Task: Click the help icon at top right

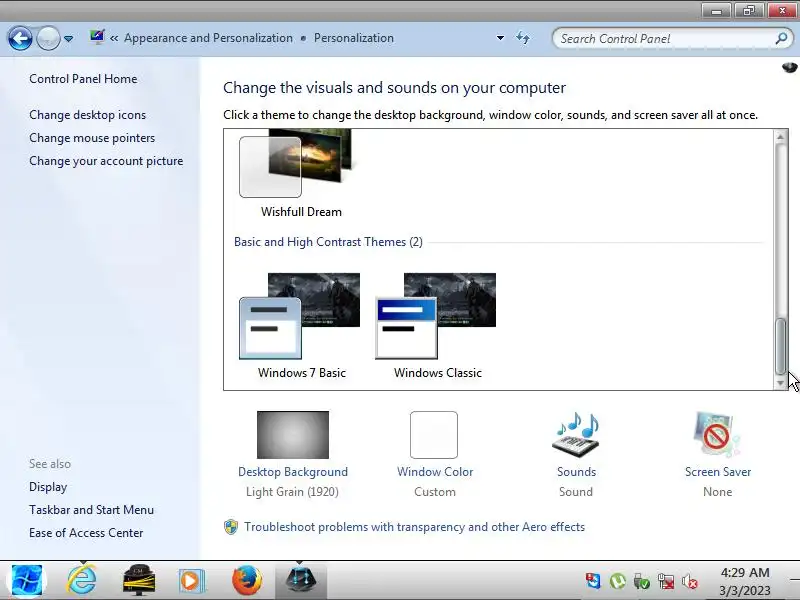Action: pyautogui.click(x=789, y=67)
